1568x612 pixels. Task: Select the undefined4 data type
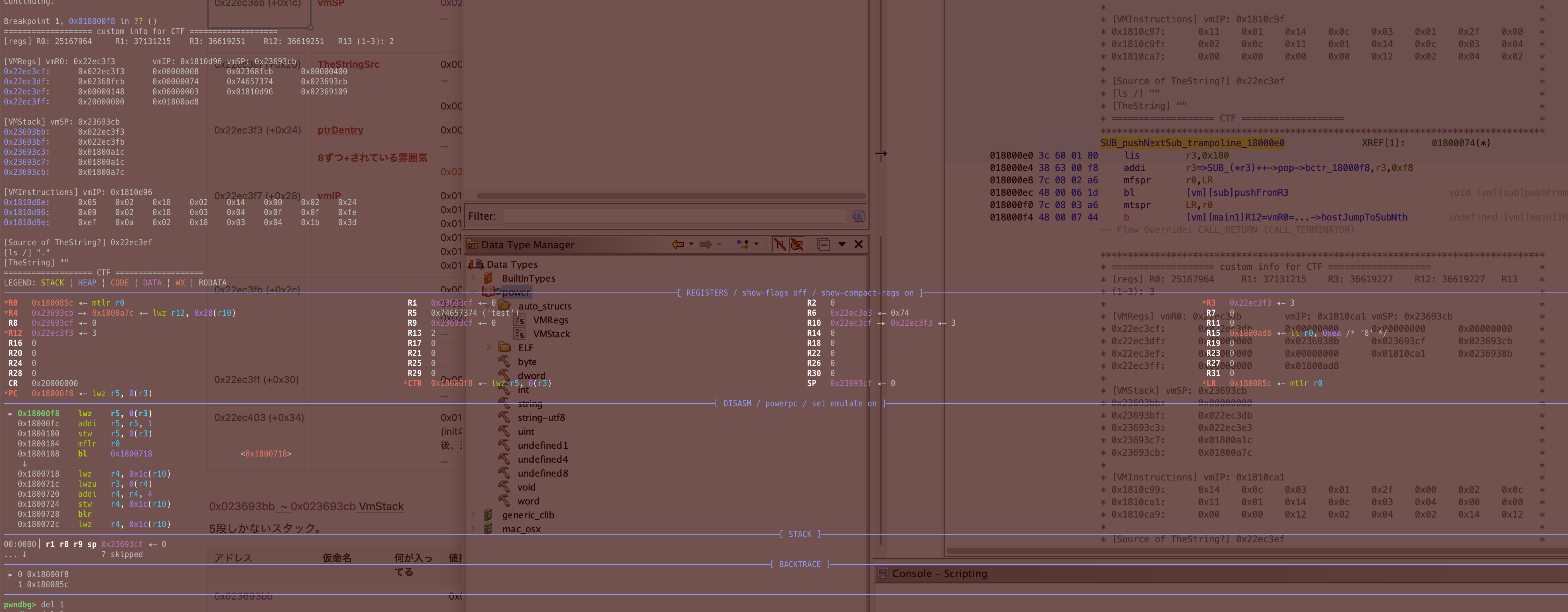click(543, 459)
